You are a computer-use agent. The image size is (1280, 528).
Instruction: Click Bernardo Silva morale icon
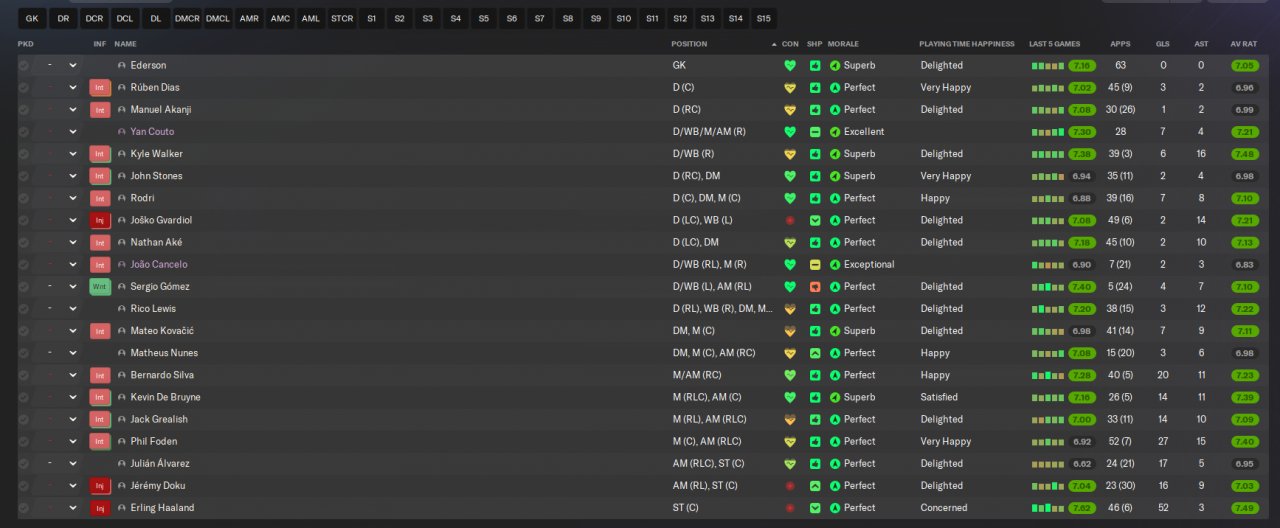coord(835,375)
